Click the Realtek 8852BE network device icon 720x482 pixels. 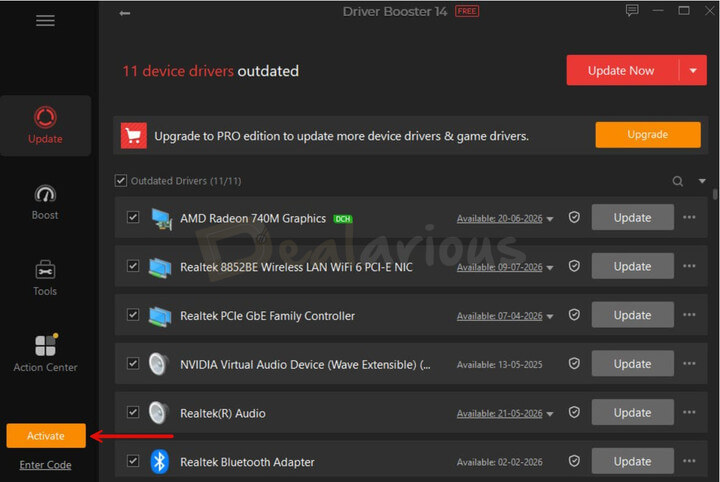160,268
